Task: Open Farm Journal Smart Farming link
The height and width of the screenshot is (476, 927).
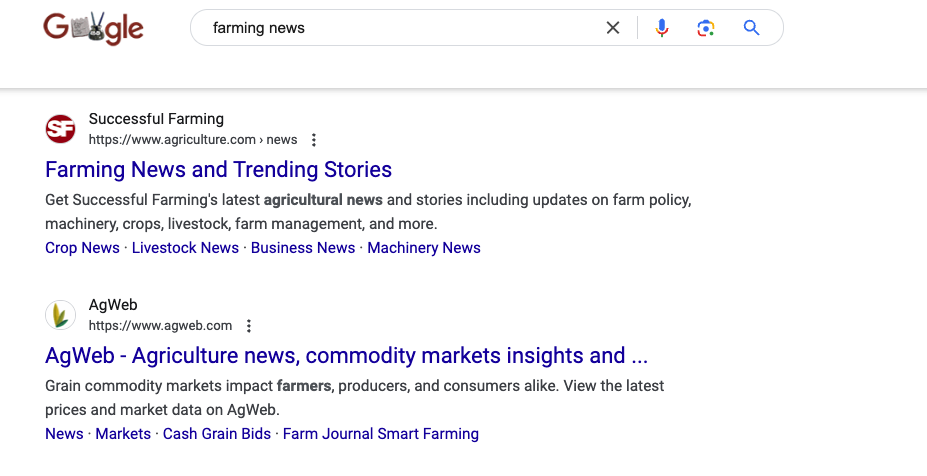Action: 381,434
